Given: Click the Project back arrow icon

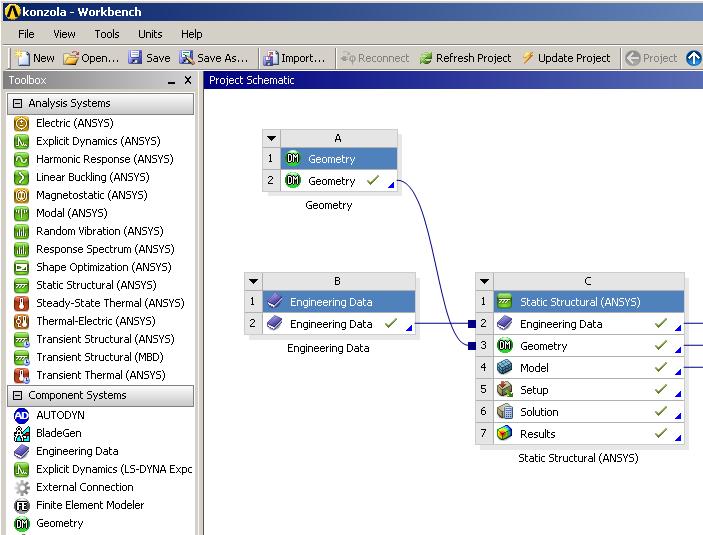Looking at the screenshot, I should [x=633, y=58].
